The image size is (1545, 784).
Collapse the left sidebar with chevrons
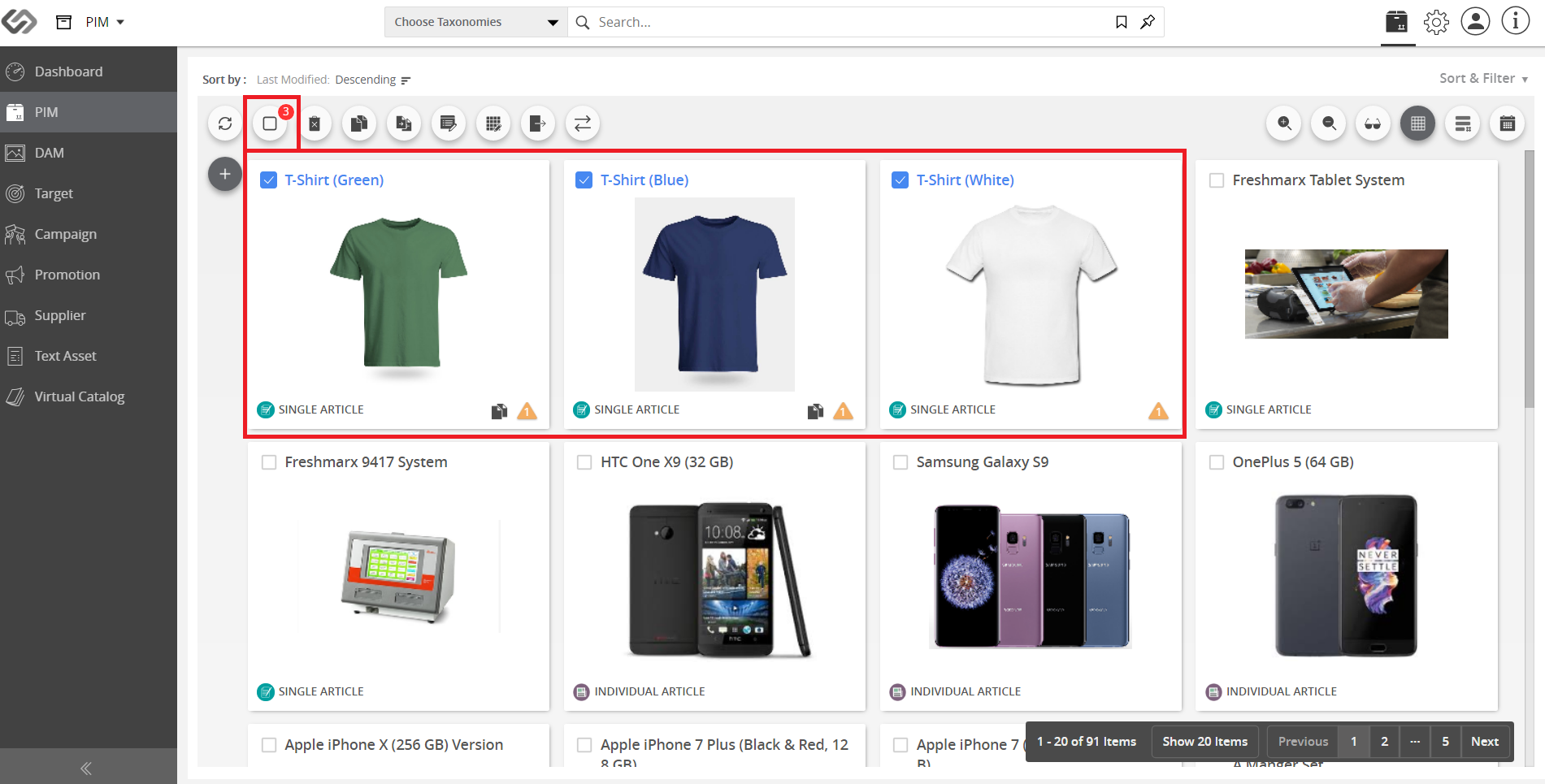click(x=86, y=768)
